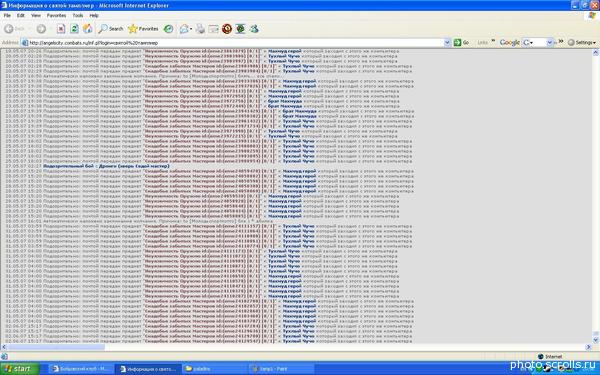
Task: Click the Go button
Action: coord(461,42)
